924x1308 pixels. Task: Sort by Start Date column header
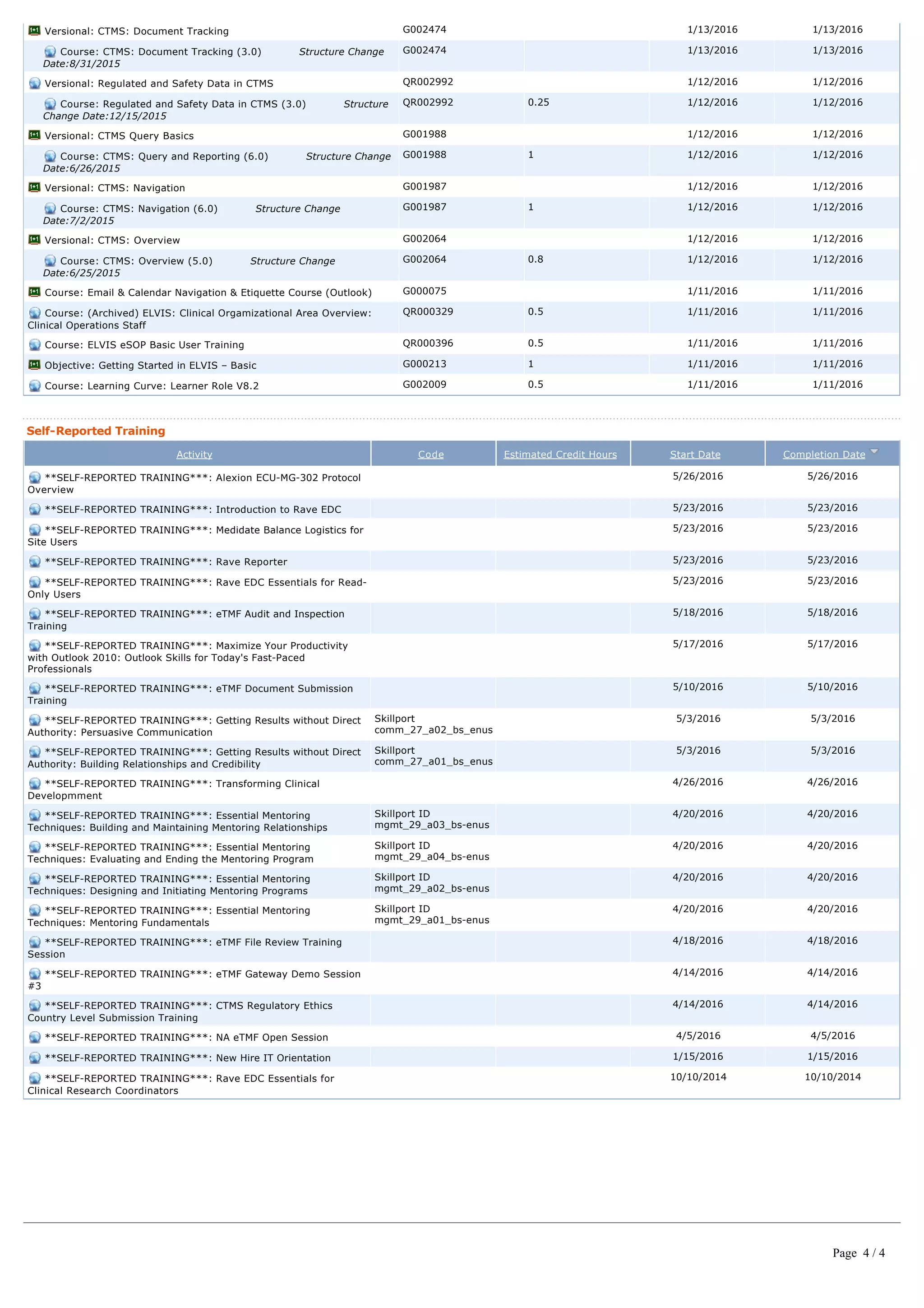pyautogui.click(x=694, y=455)
